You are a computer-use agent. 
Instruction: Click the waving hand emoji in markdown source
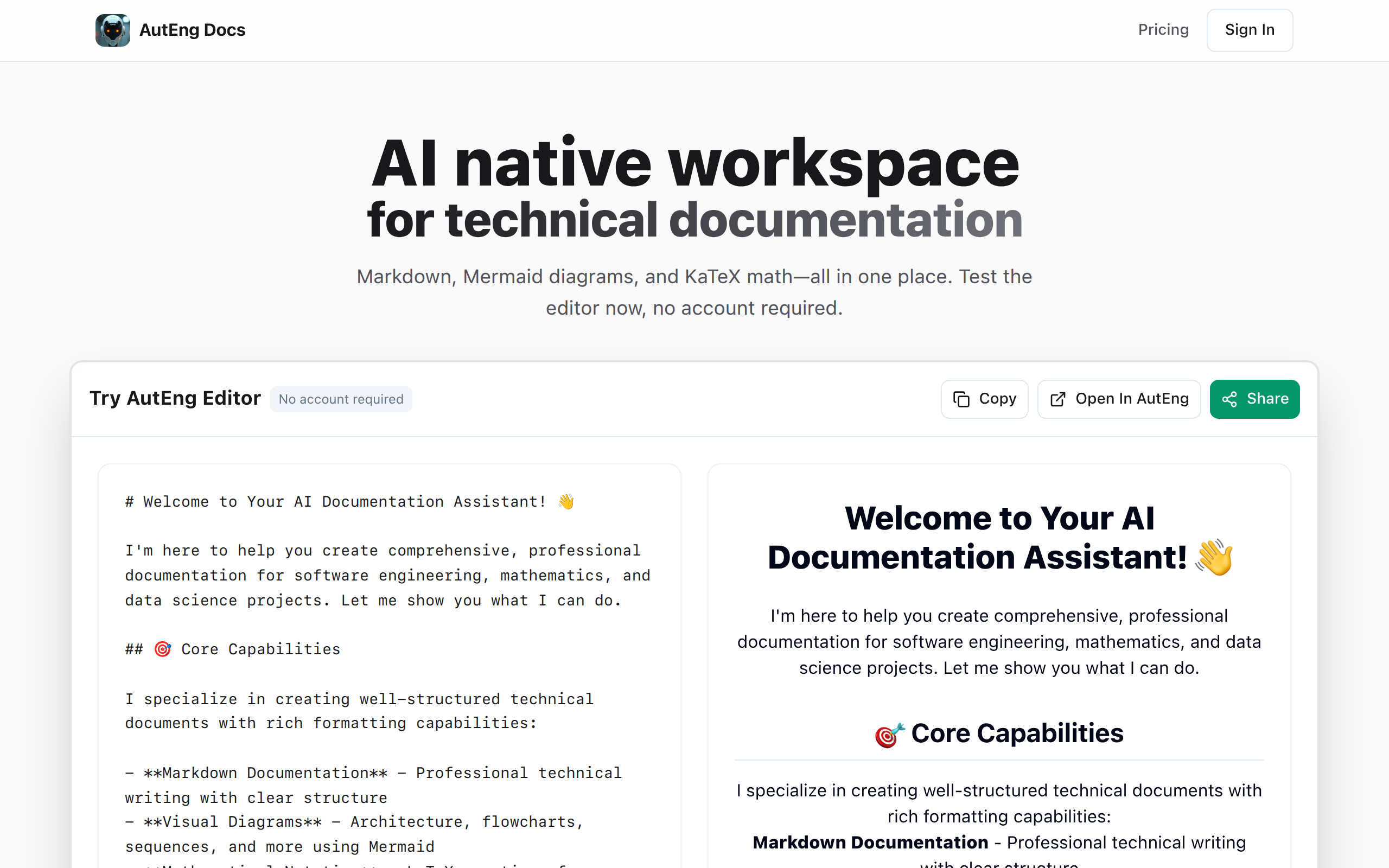[x=566, y=502]
